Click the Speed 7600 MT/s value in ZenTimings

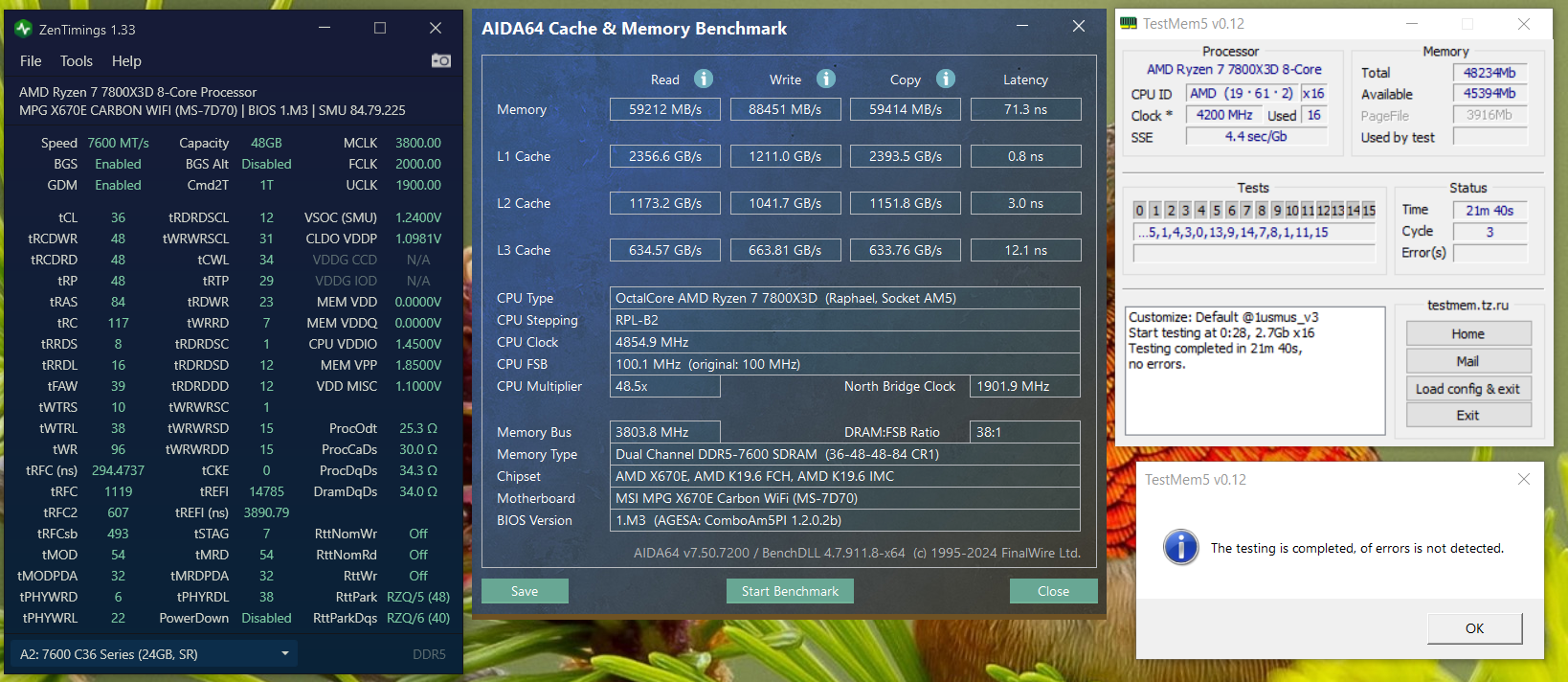(x=118, y=143)
